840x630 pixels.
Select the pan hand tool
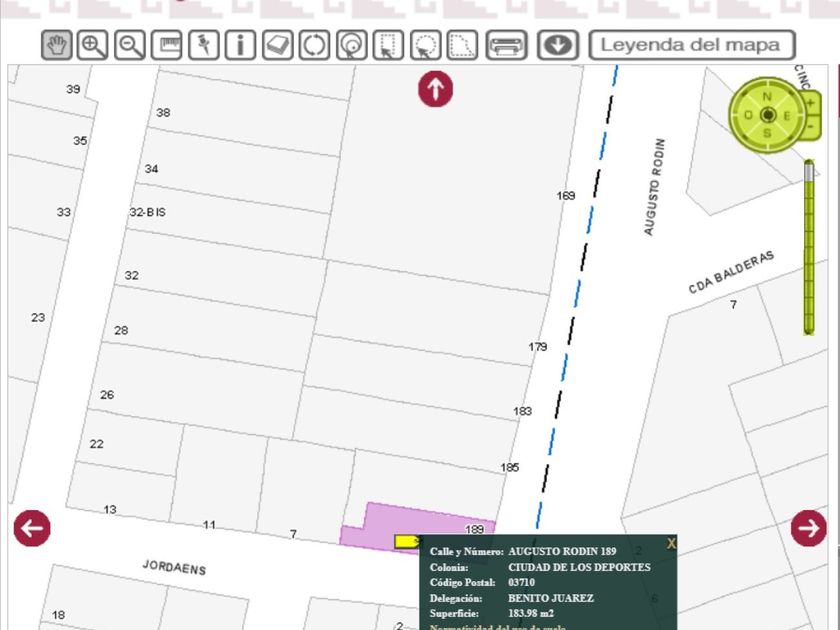pos(57,45)
